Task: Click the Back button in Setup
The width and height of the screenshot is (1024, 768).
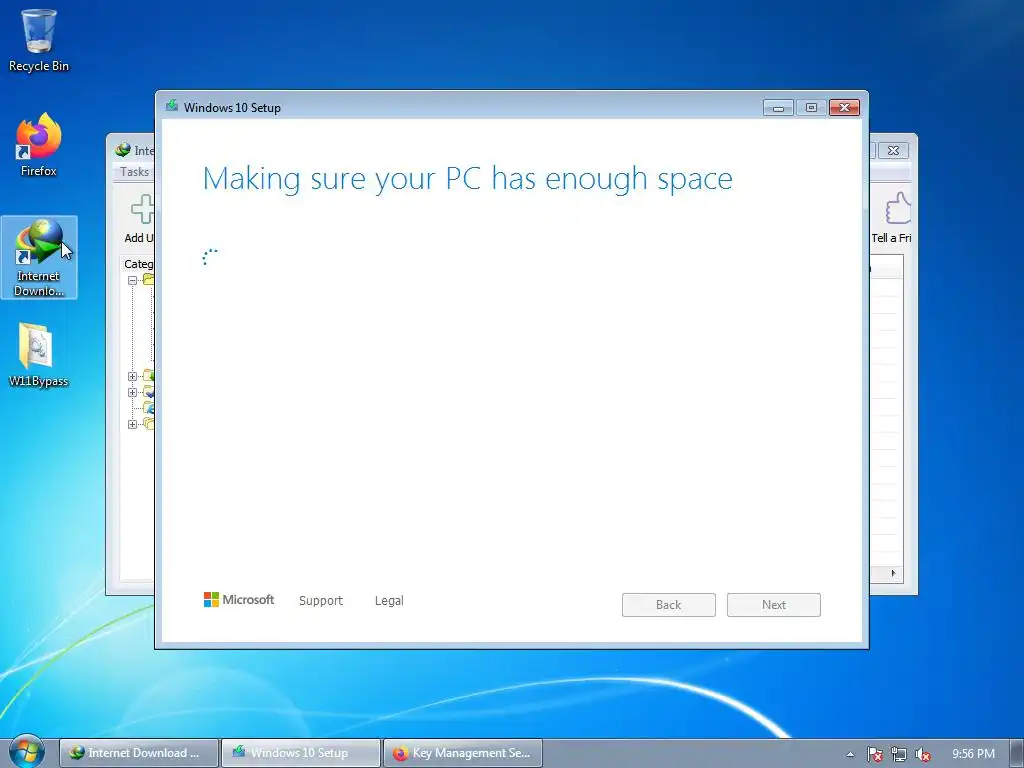Action: [x=669, y=605]
